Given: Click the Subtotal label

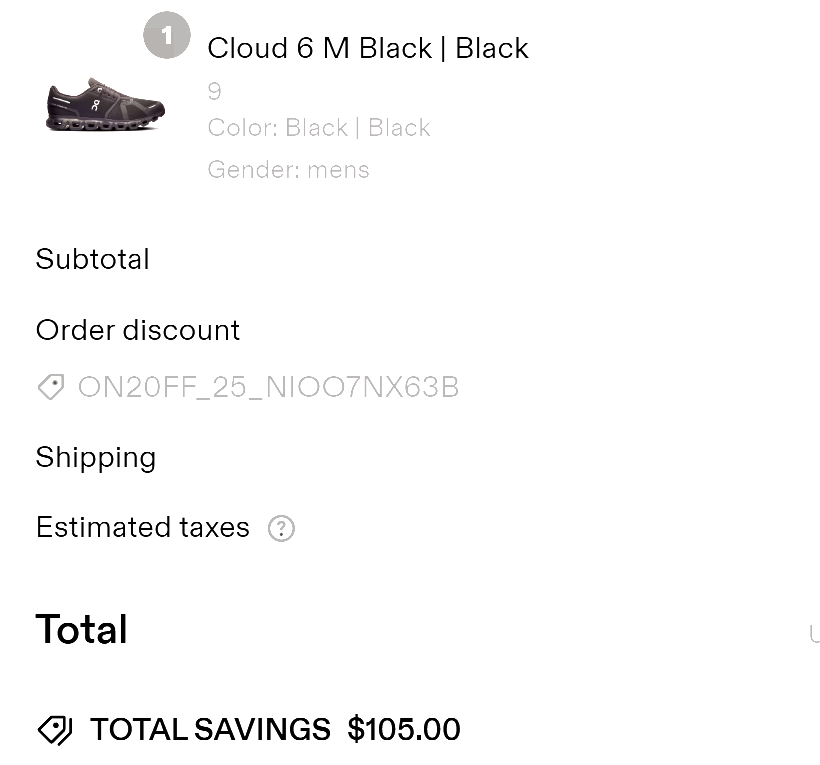Looking at the screenshot, I should [93, 259].
